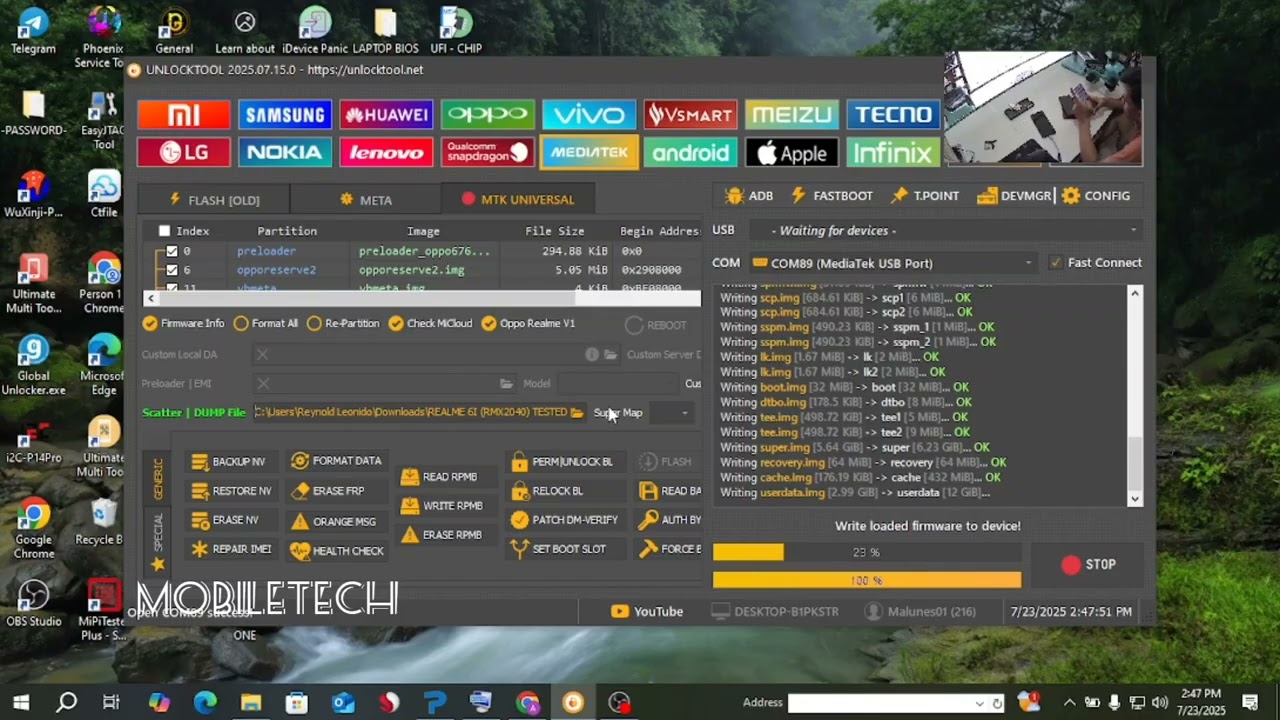Open the FASTBOOT tab
1280x720 pixels.
click(832, 196)
